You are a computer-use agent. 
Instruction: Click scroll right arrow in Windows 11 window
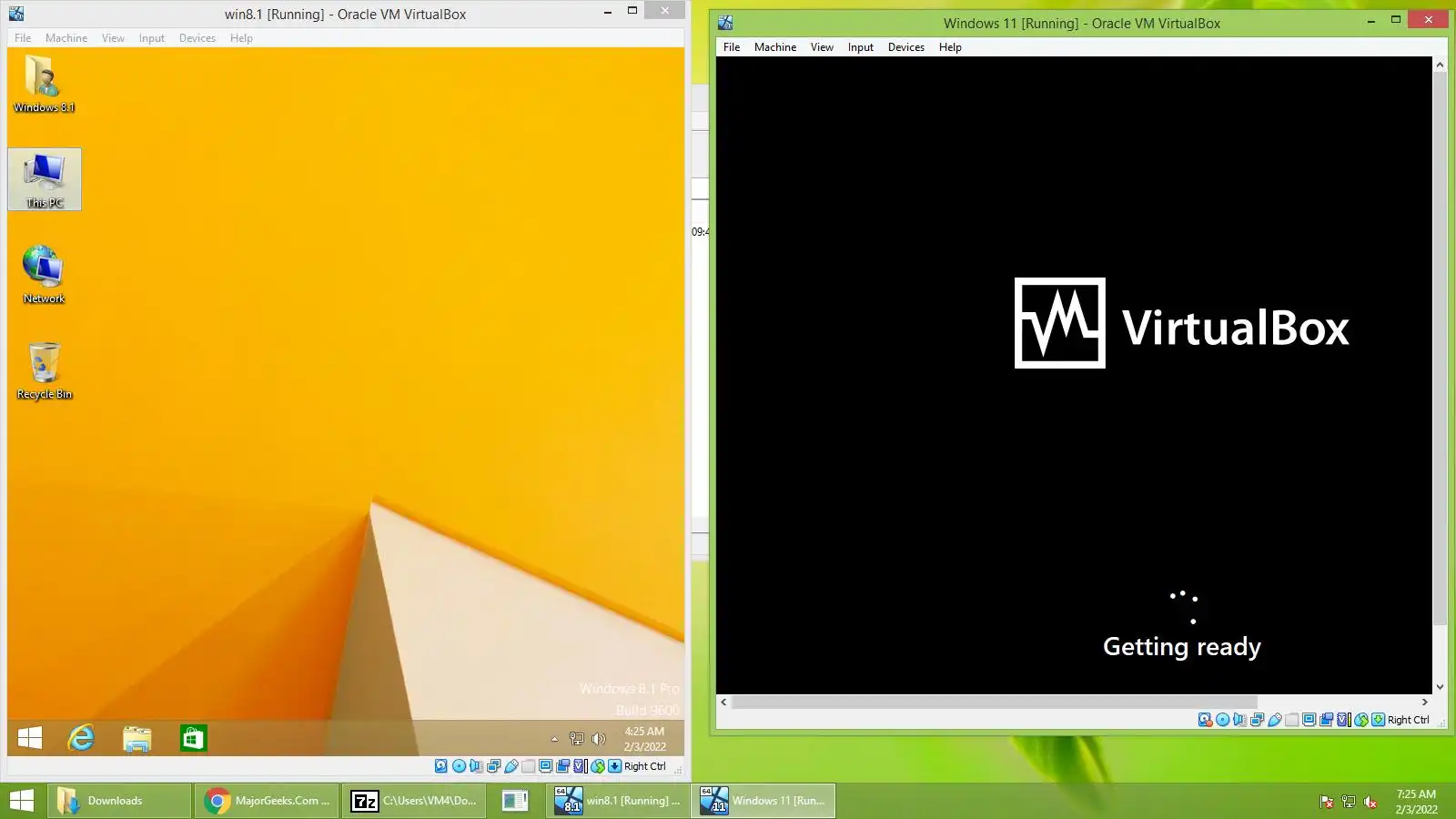1425,702
